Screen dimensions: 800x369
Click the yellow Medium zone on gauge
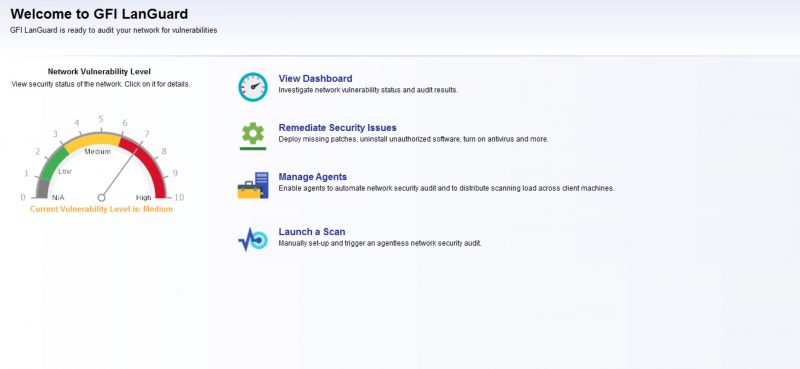click(93, 141)
